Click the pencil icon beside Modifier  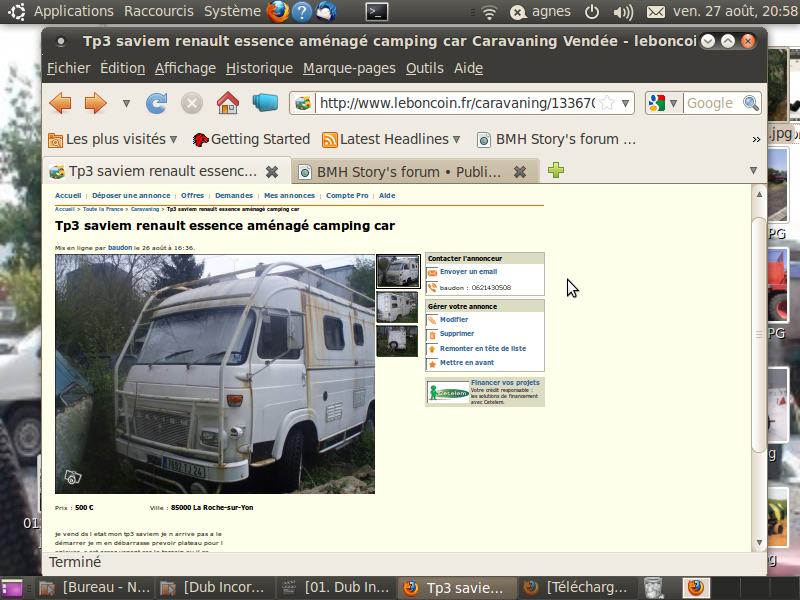[432, 320]
